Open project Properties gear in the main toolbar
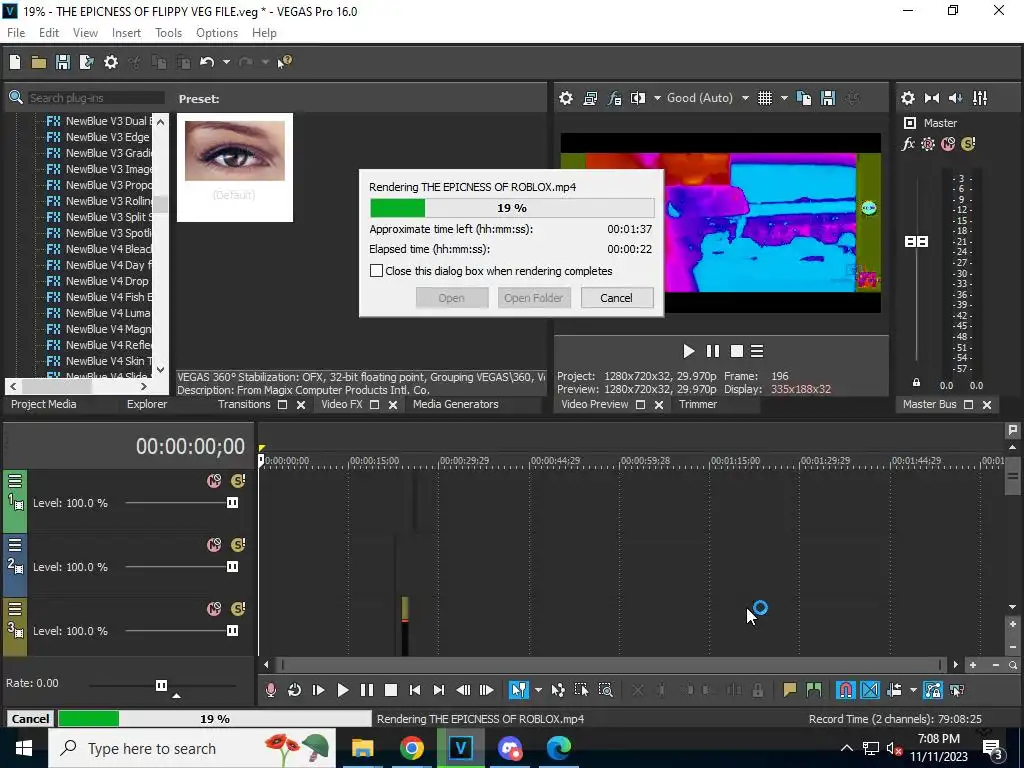Screen dimensions: 1024x768 [x=111, y=62]
